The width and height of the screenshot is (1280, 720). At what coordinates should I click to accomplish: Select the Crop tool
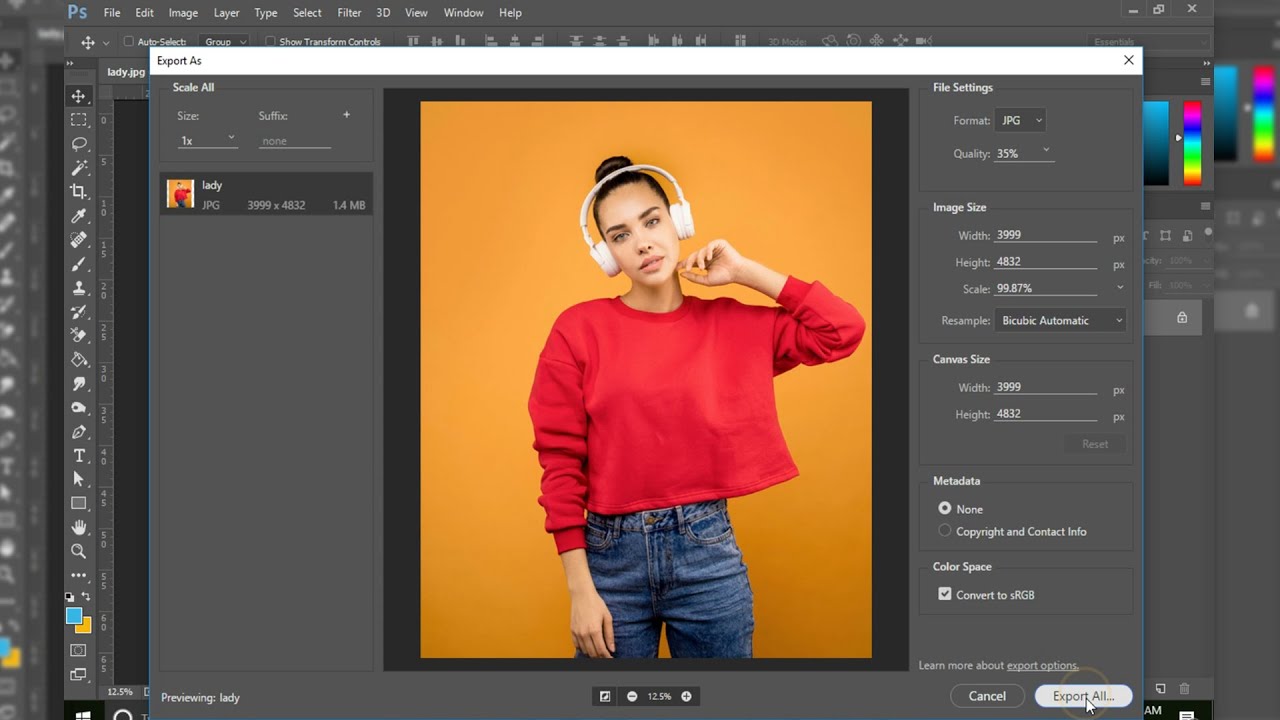[x=79, y=192]
